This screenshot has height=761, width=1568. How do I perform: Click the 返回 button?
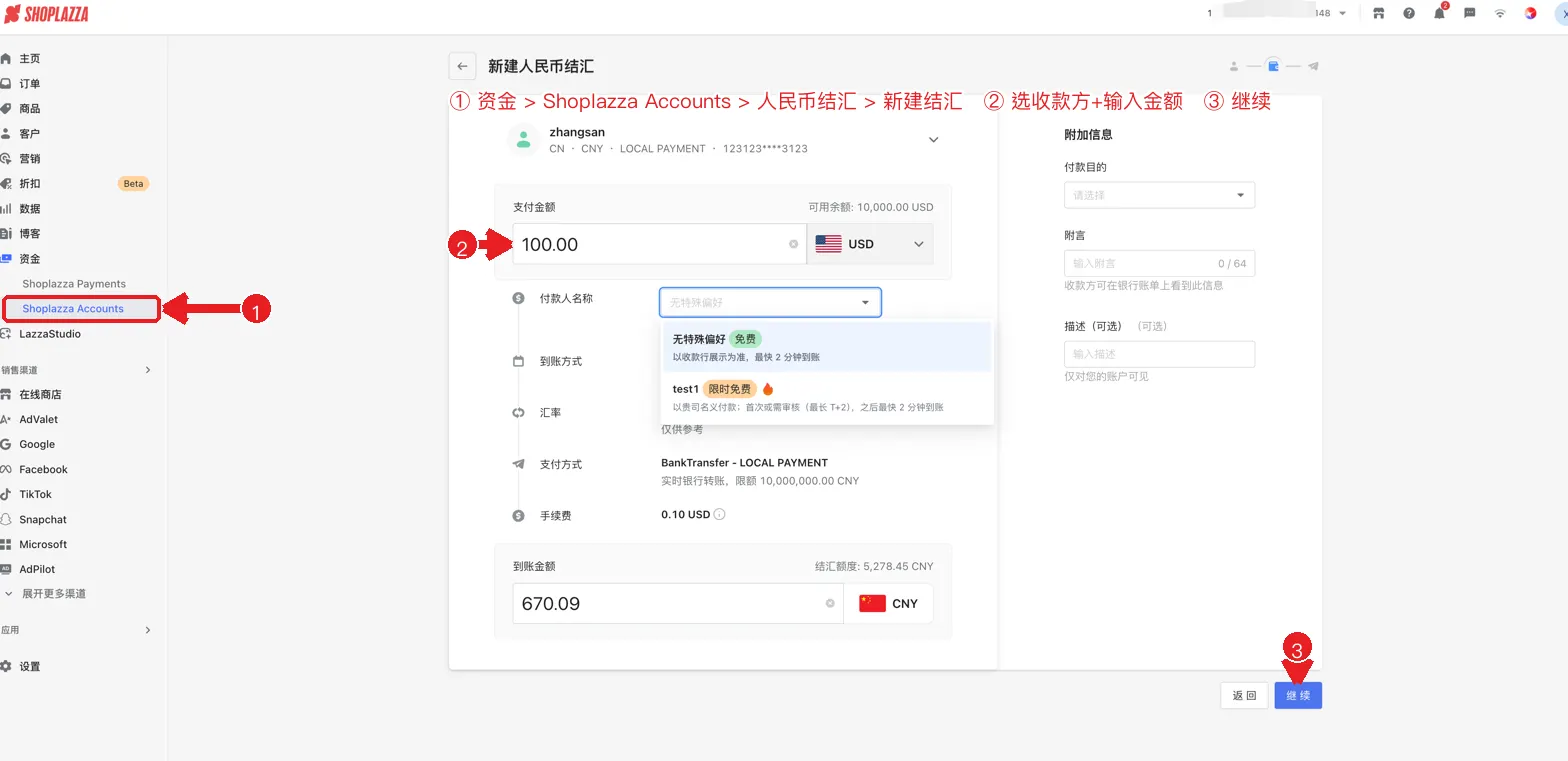(x=1244, y=695)
